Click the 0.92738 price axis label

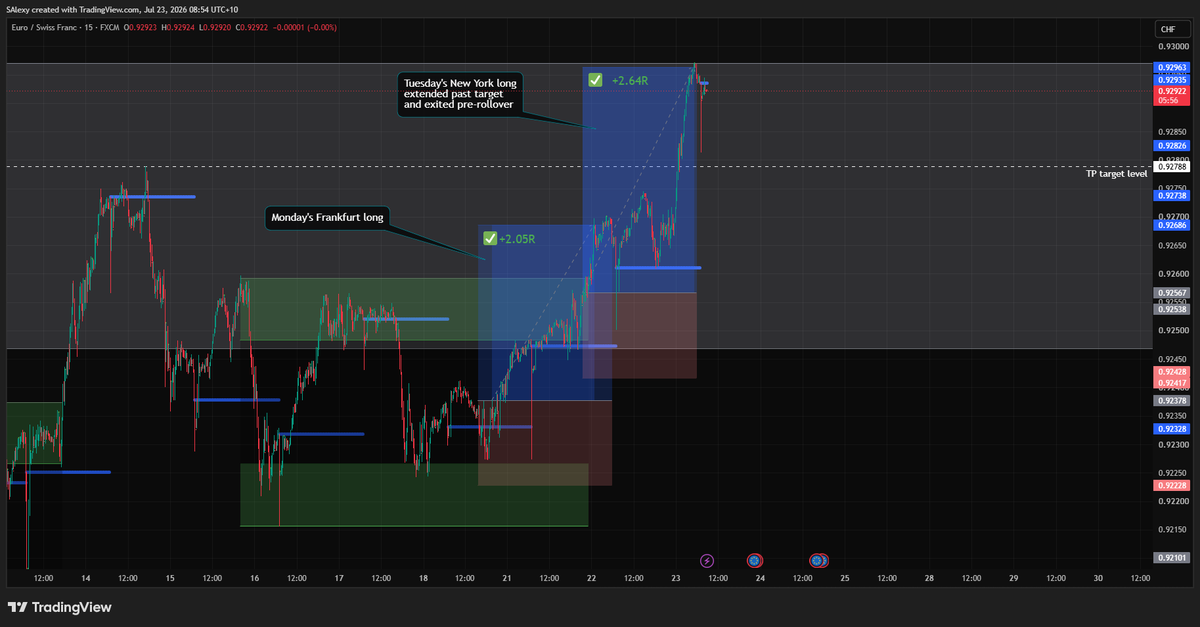click(x=1172, y=196)
